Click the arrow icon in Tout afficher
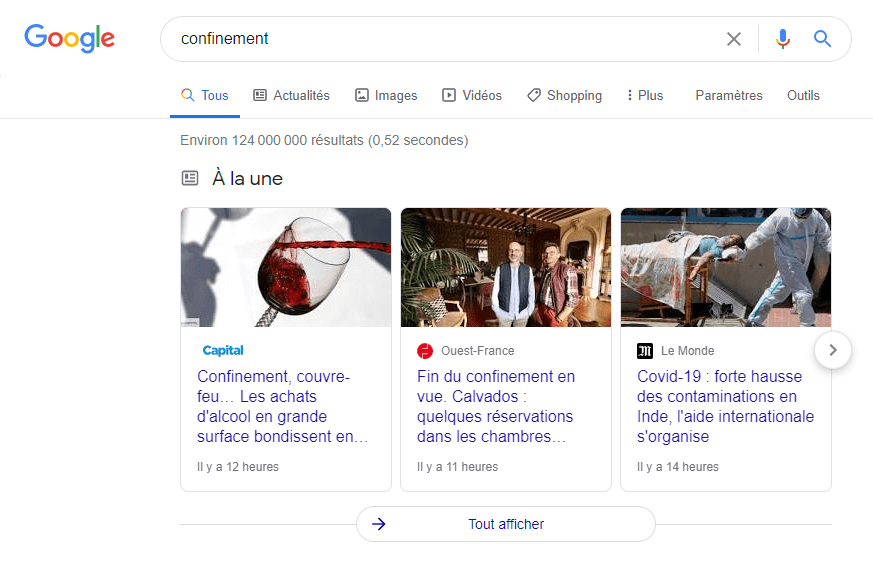The image size is (873, 562). [x=379, y=524]
